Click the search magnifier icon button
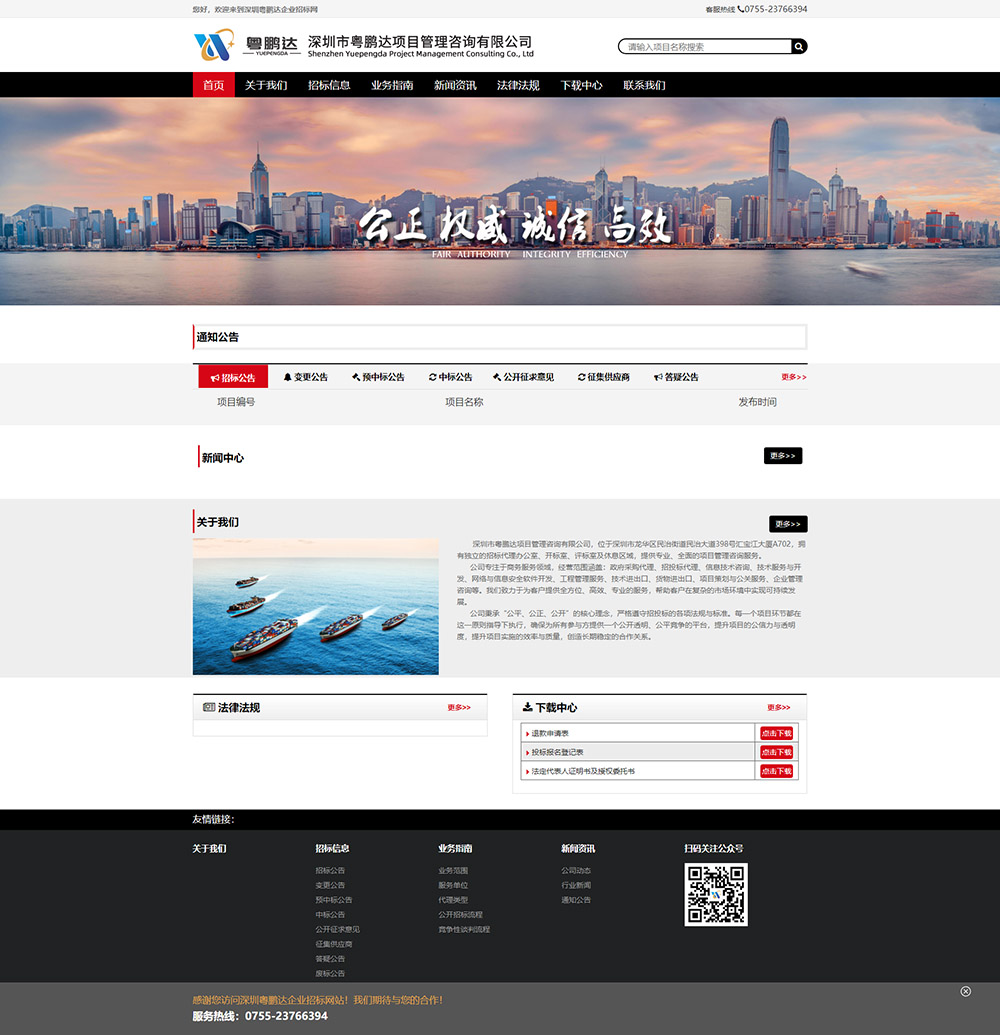Viewport: 1000px width, 1035px height. (799, 46)
